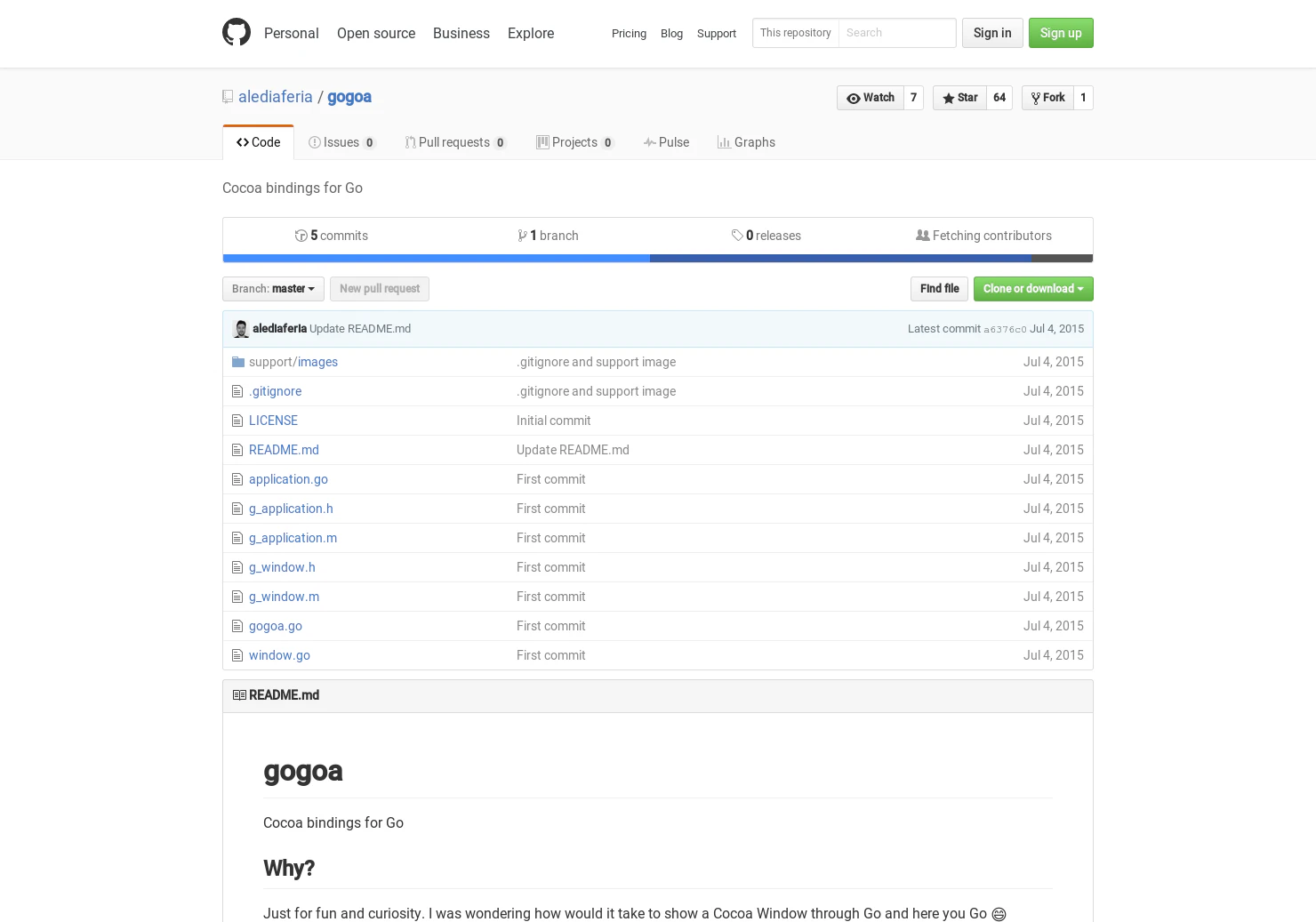Fork the gogoa repository
The height and width of the screenshot is (922, 1316).
click(x=1047, y=98)
